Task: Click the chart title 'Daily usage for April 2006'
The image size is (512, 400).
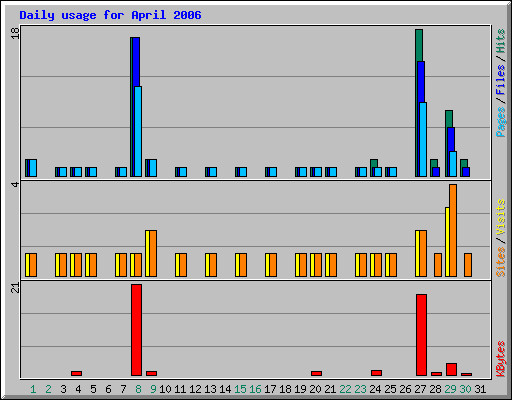Action: pyautogui.click(x=110, y=15)
